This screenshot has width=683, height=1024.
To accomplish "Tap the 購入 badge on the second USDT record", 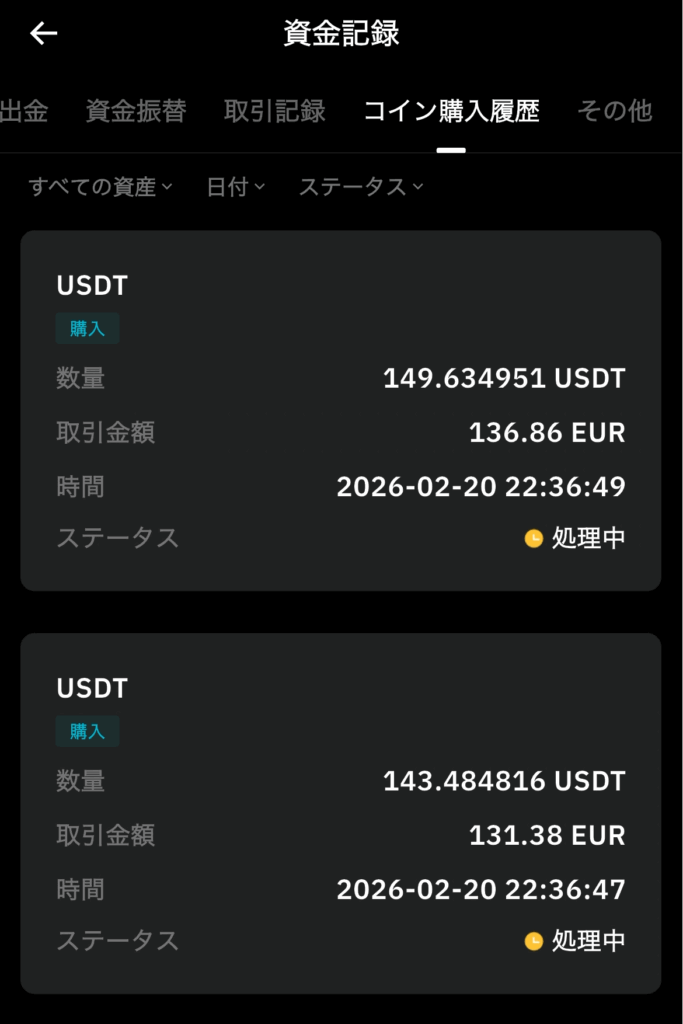I will (x=87, y=732).
